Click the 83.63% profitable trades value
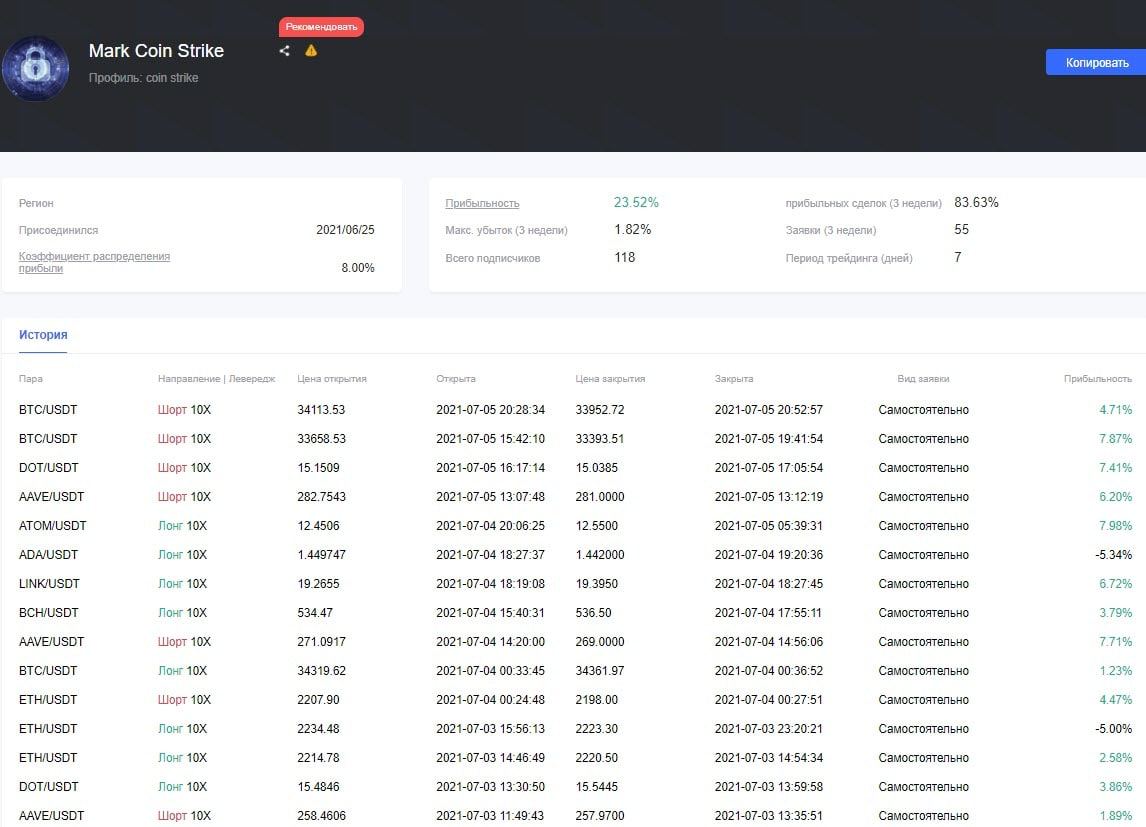Viewport: 1146px width, 827px height. (x=976, y=202)
